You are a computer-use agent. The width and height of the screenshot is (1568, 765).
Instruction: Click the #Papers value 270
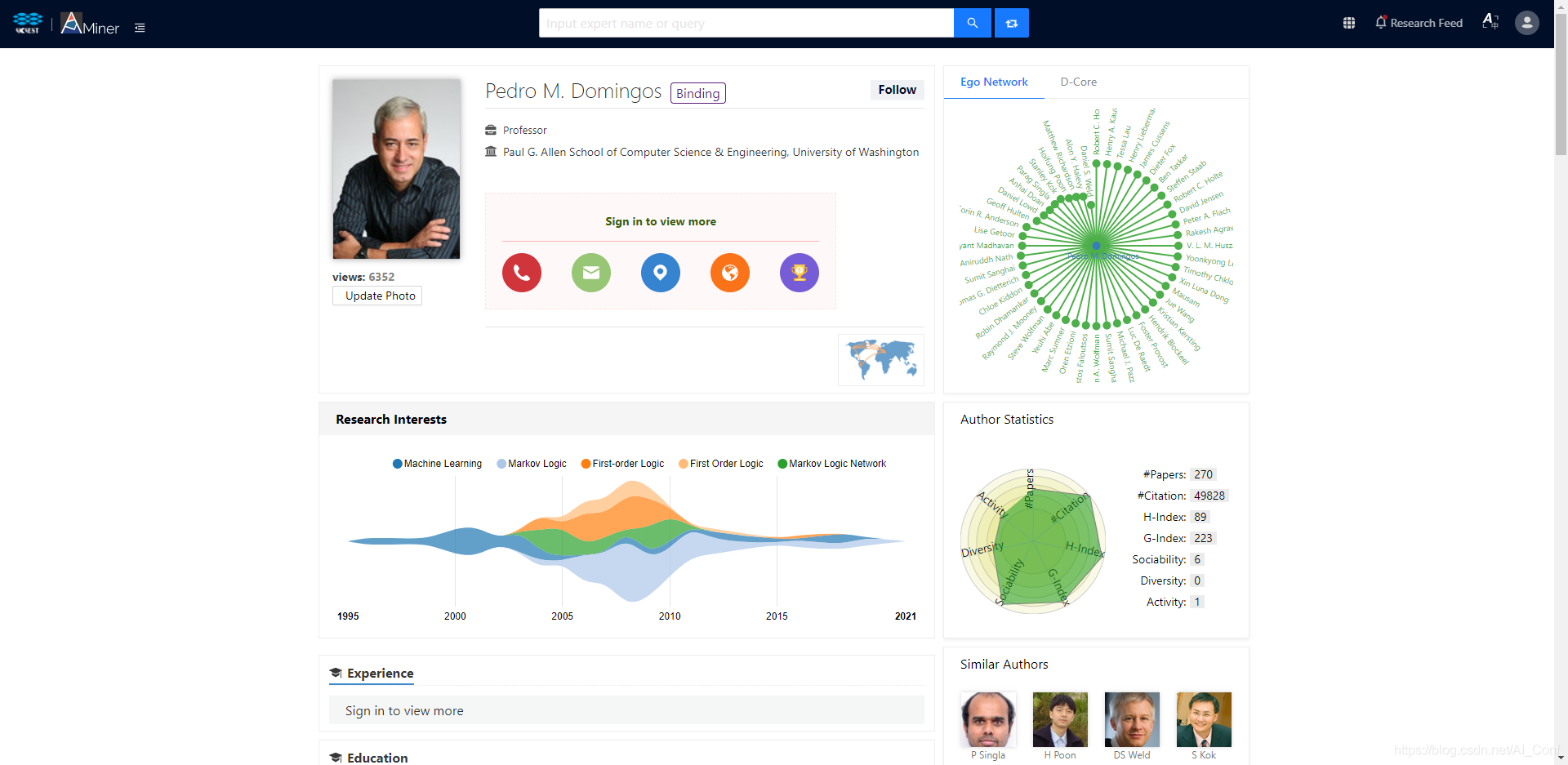point(1203,474)
